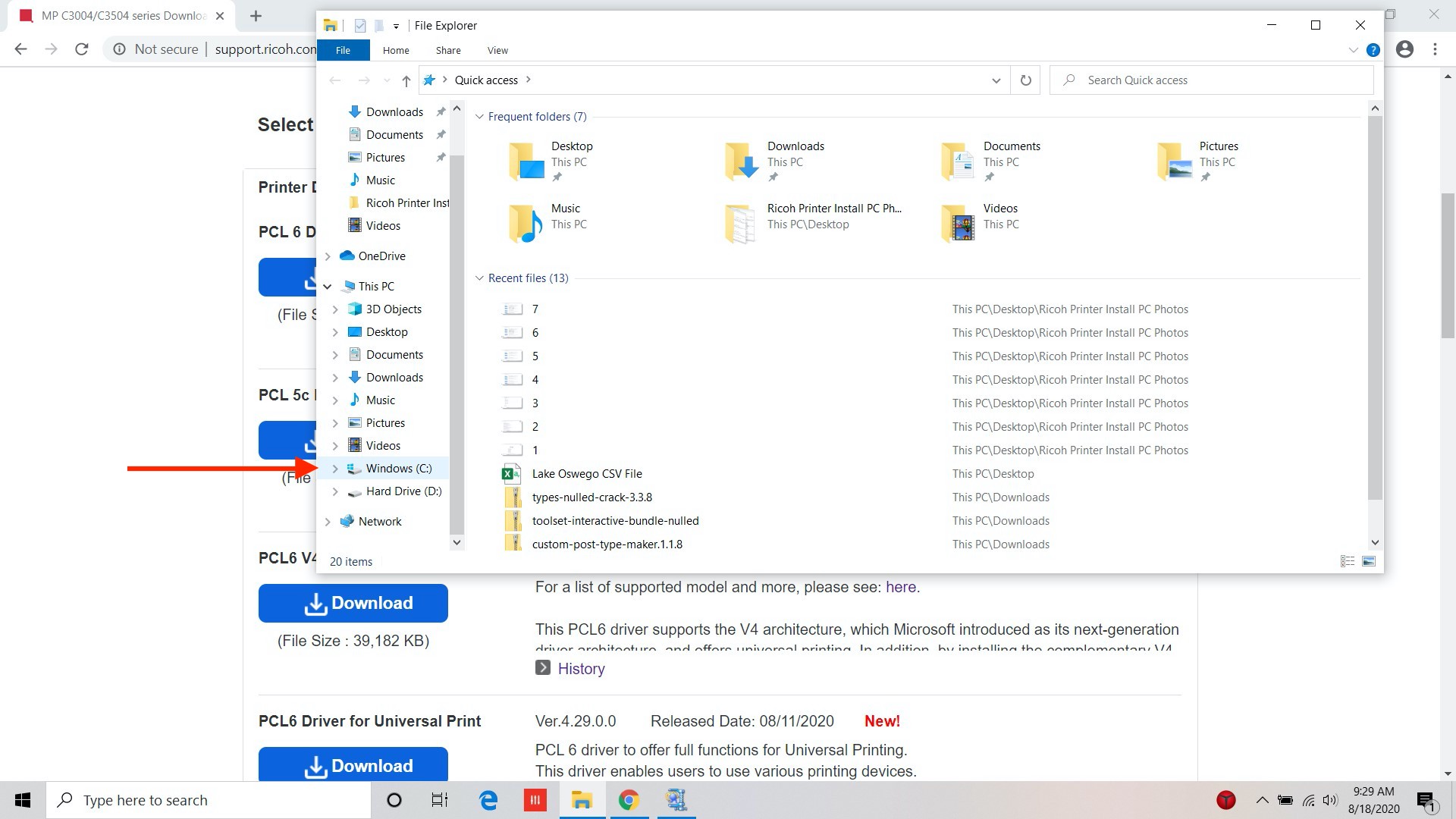
Task: Open a new Chrome tab
Action: [256, 16]
